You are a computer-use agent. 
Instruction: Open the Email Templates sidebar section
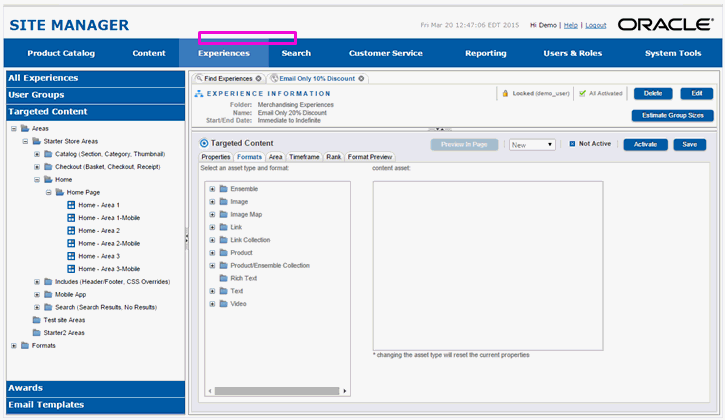coord(96,405)
